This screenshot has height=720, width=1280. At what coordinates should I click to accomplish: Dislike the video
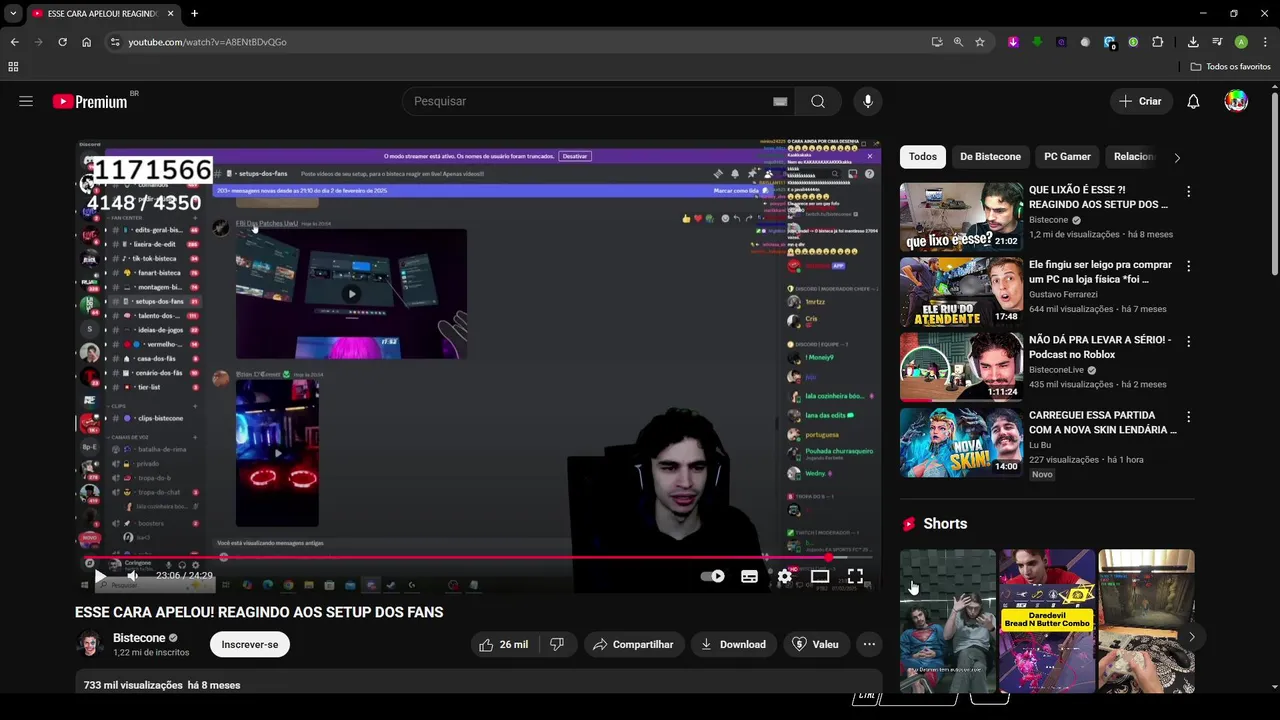tap(557, 644)
